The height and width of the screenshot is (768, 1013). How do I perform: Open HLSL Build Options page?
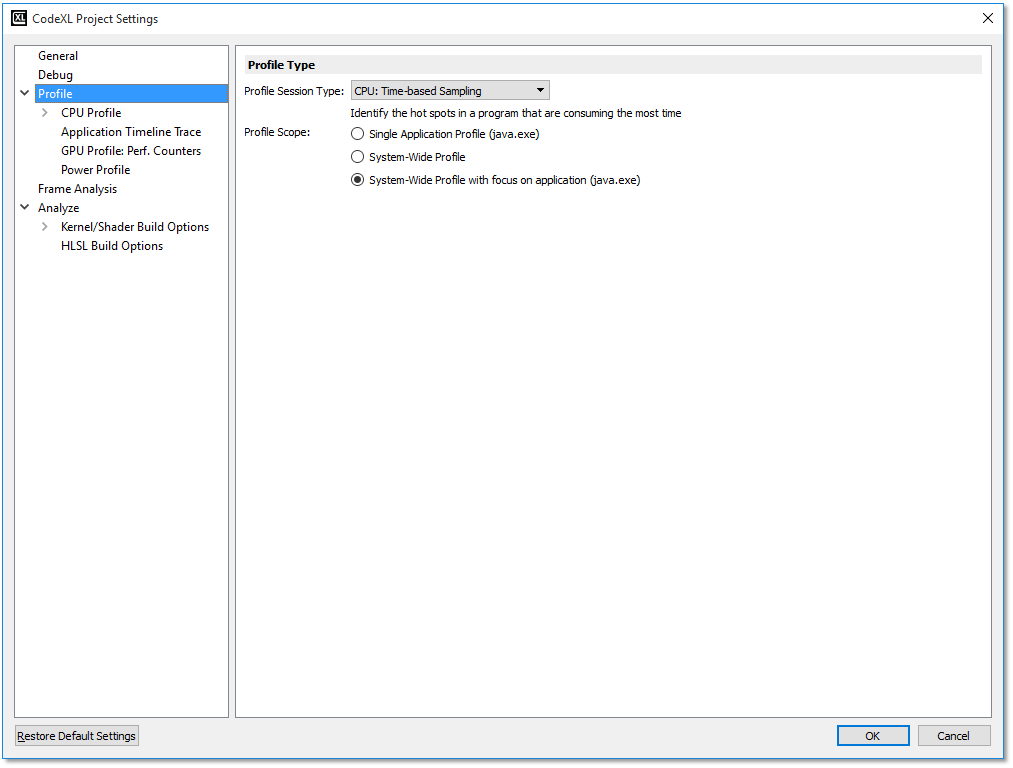pos(112,246)
